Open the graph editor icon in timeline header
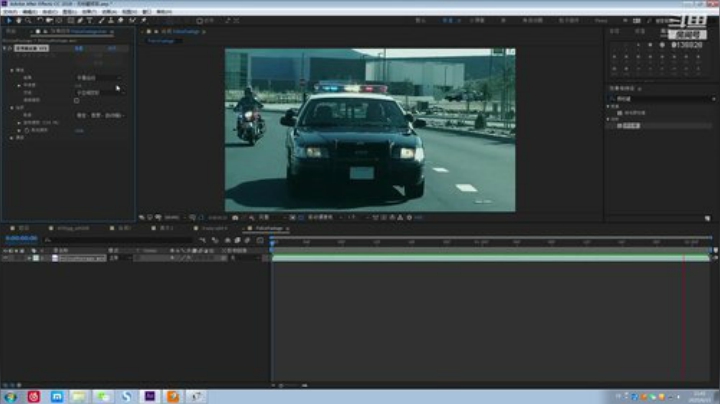 [x=260, y=240]
